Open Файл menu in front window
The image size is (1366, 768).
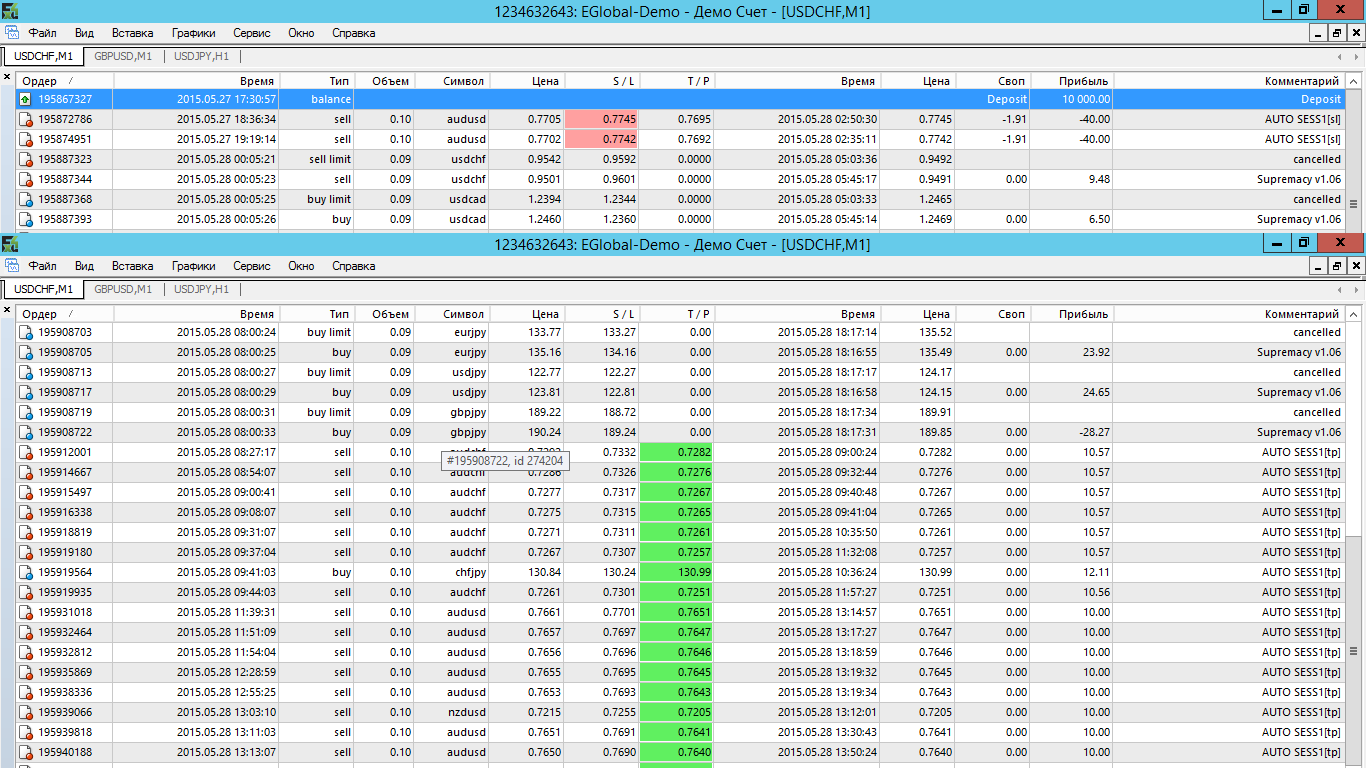click(43, 266)
